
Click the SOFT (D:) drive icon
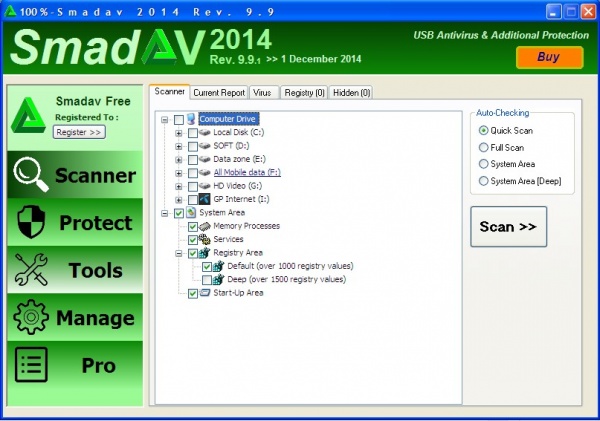(205, 146)
